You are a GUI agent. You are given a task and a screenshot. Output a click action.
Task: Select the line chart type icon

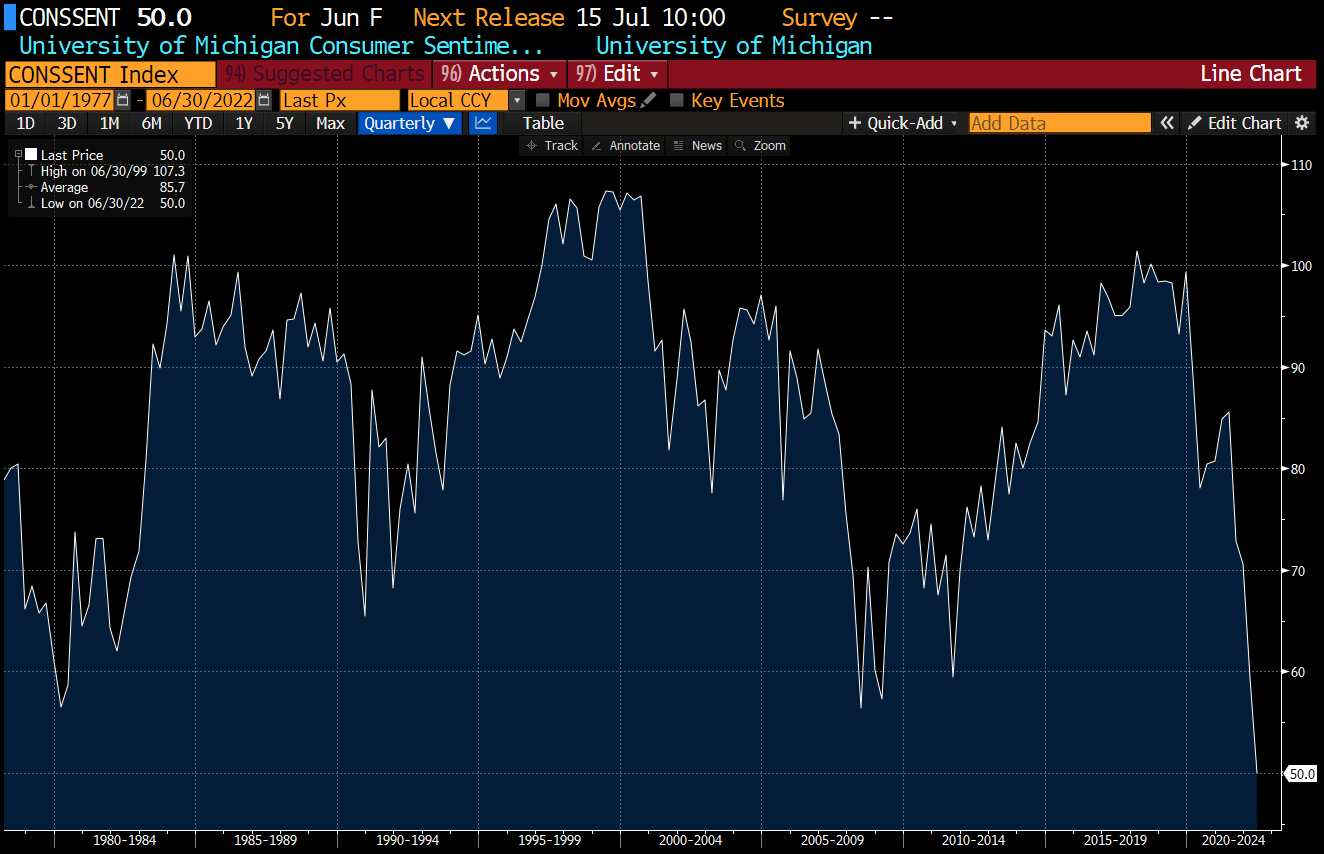pyautogui.click(x=483, y=122)
